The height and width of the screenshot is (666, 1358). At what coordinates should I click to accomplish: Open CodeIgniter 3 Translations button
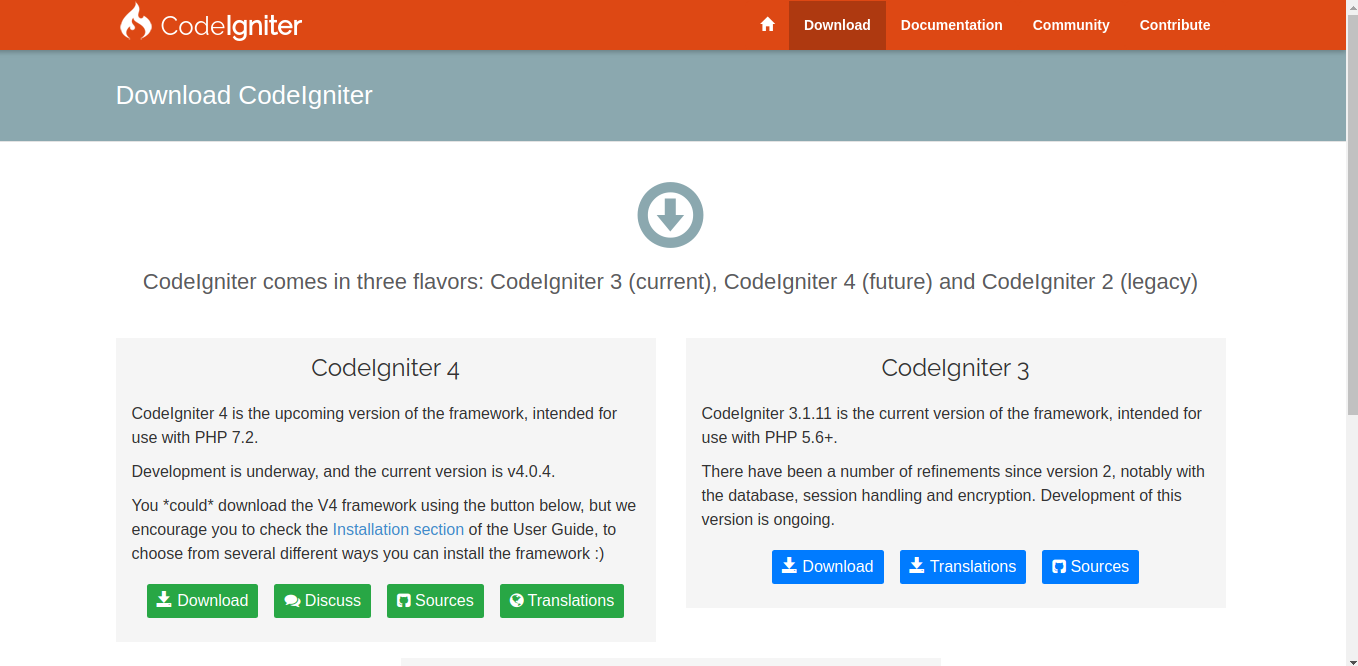tap(963, 567)
